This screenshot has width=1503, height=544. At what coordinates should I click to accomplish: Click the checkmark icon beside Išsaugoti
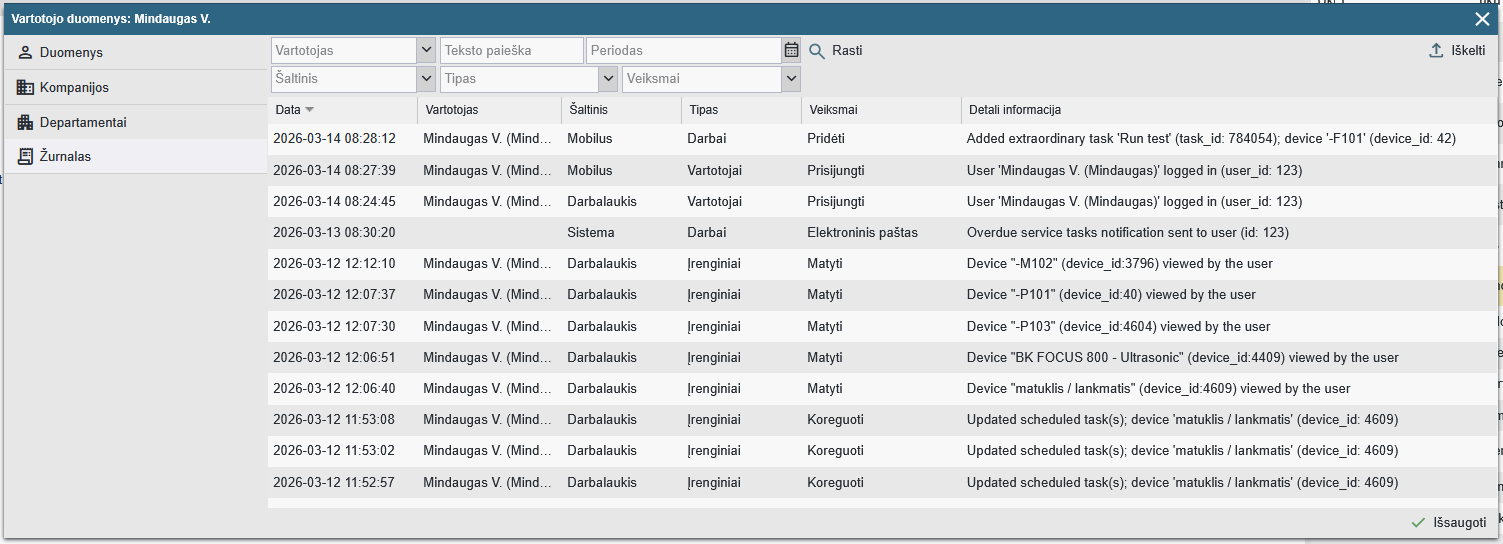1417,522
